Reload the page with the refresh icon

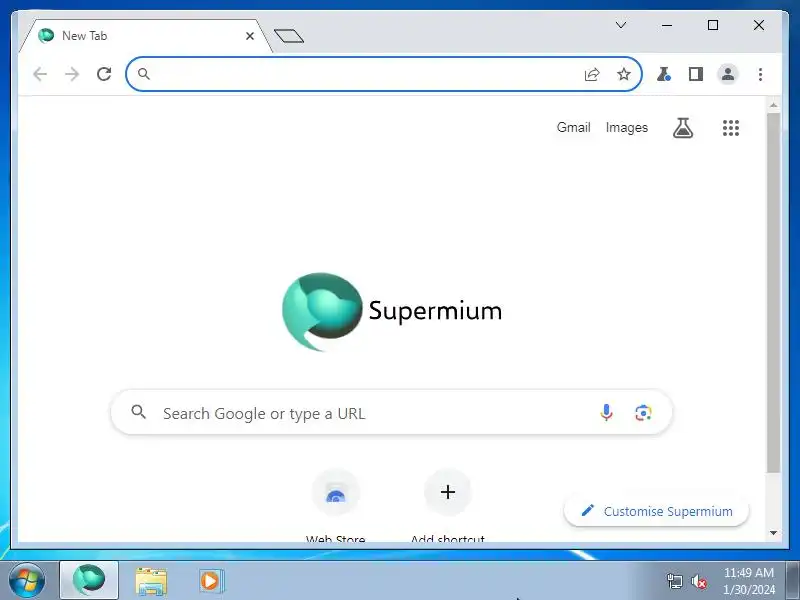[104, 74]
